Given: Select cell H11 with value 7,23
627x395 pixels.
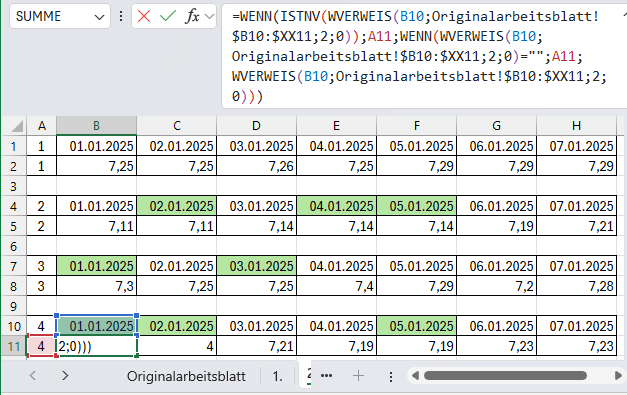Looking at the screenshot, I should tap(577, 346).
